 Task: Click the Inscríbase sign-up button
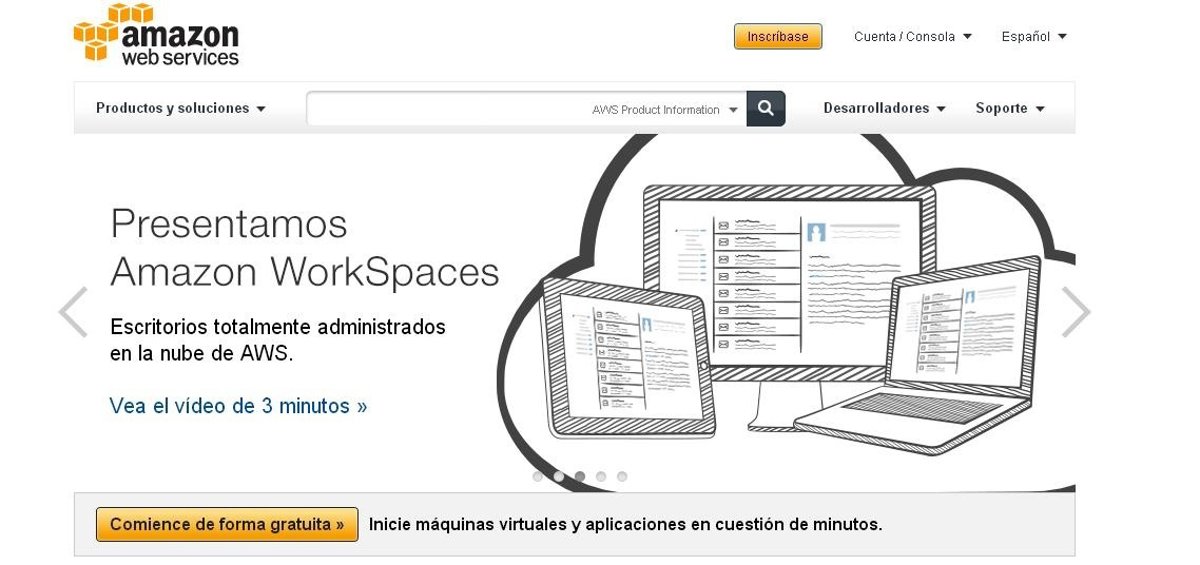tap(778, 37)
